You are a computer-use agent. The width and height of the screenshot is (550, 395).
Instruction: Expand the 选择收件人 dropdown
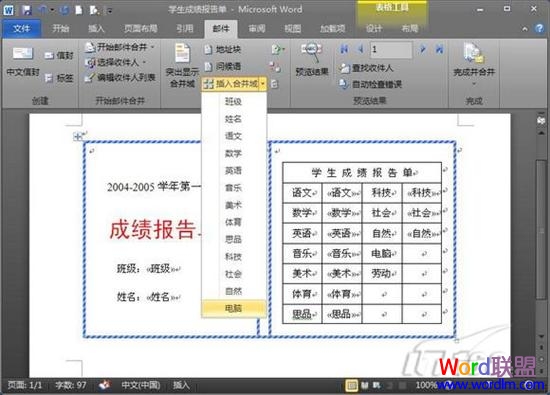pos(116,62)
